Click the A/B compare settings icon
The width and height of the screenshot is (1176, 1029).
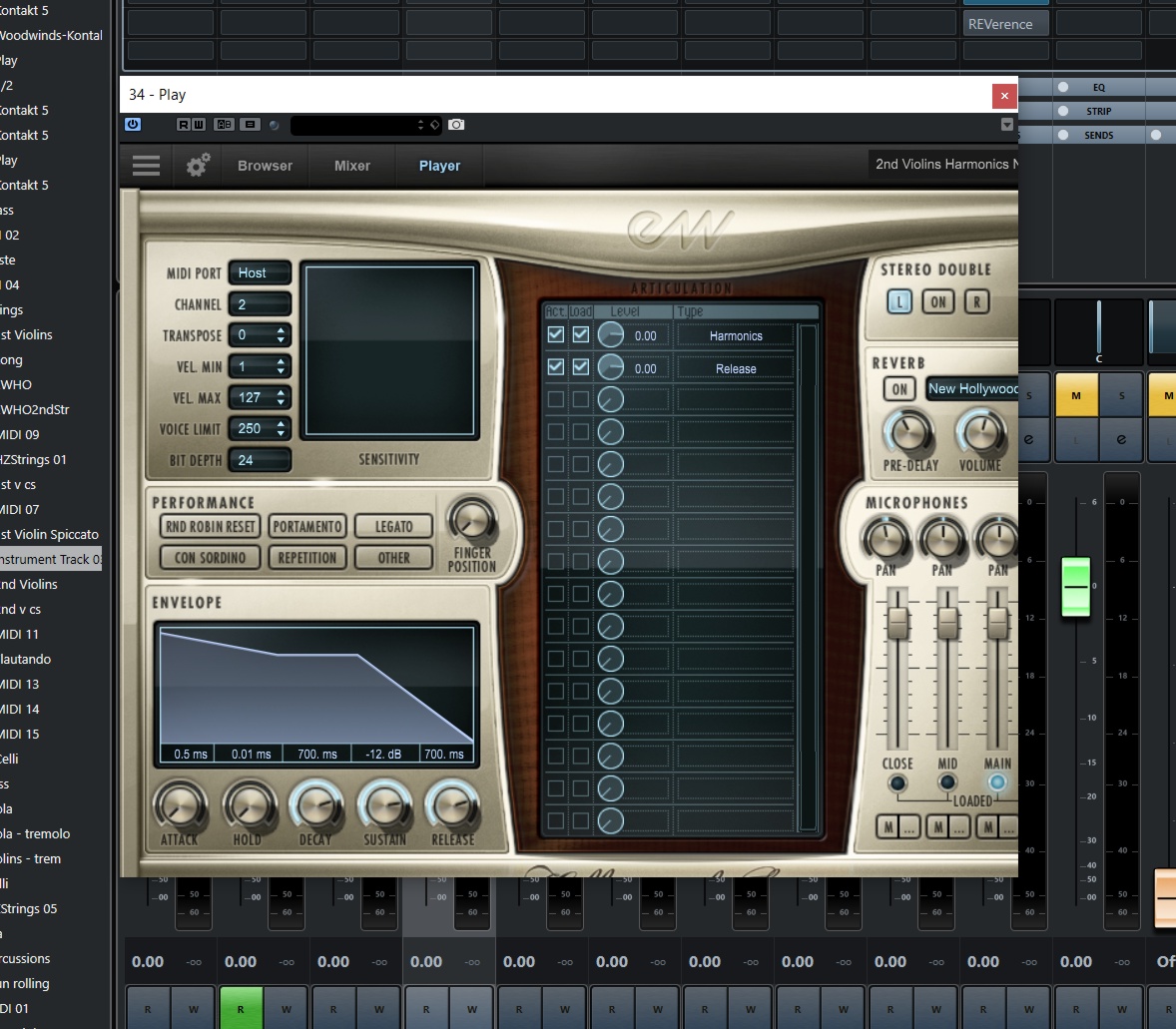coord(224,125)
